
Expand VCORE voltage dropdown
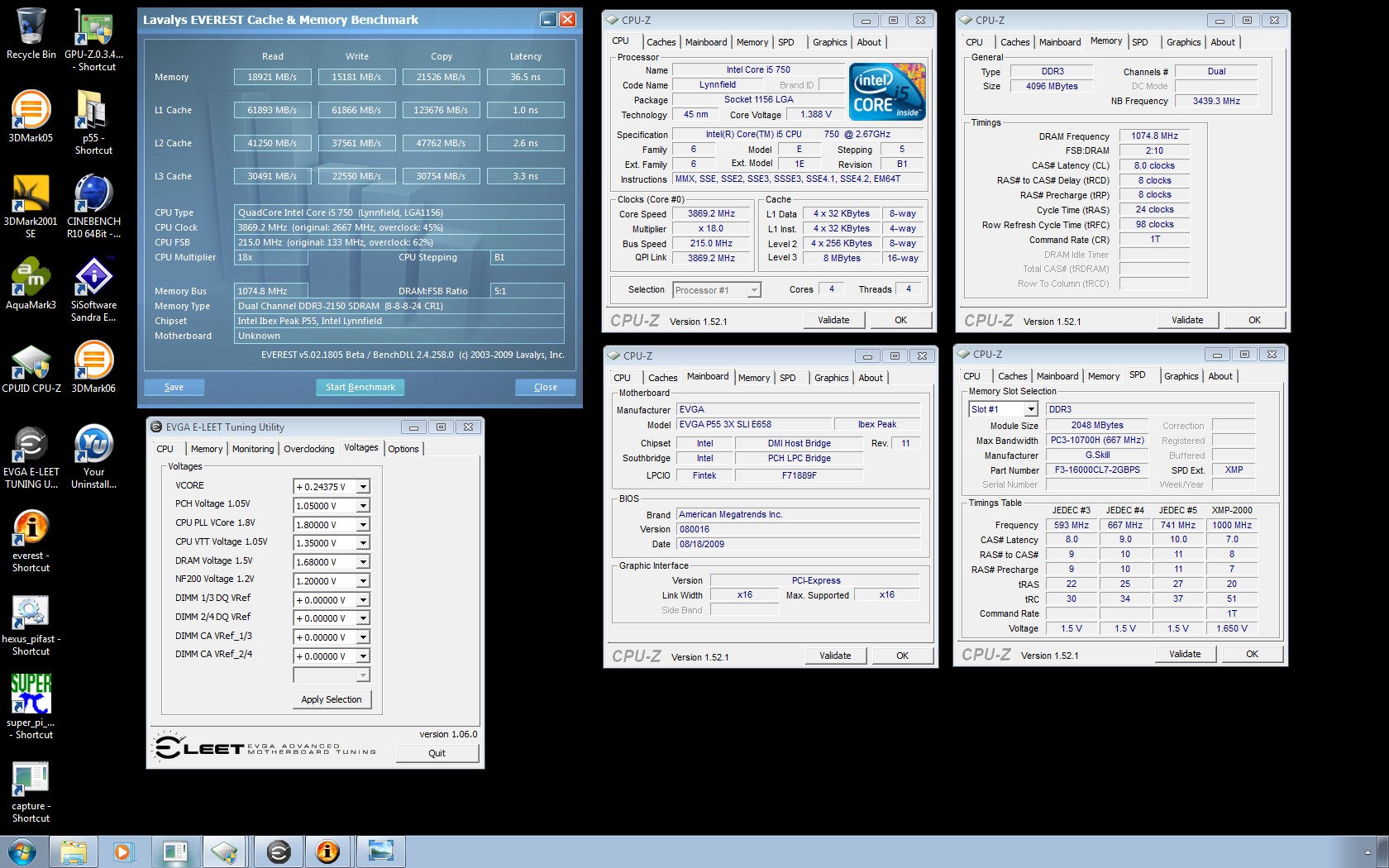tap(363, 487)
